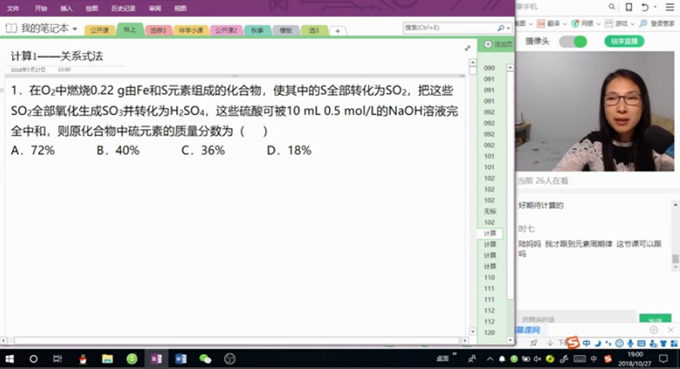This screenshot has width=680, height=369.
Task: Switch to the 公开课 section tab
Action: click(x=99, y=30)
